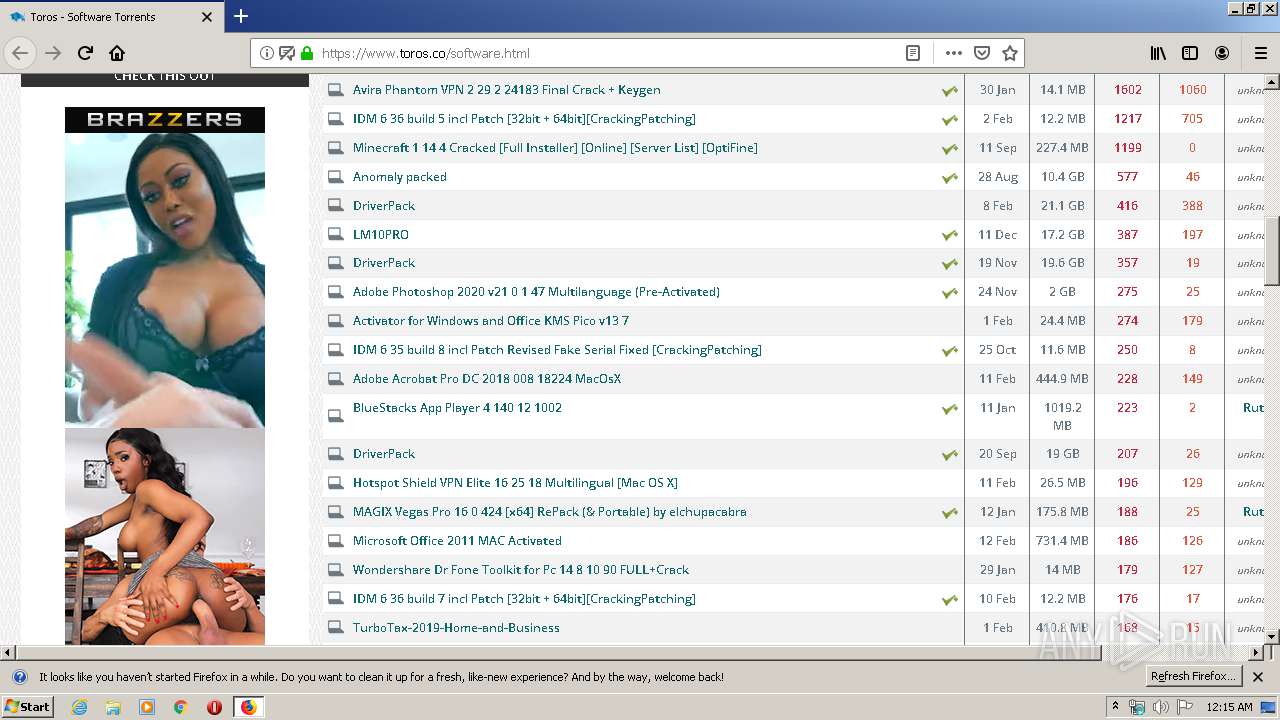
Task: Reload the current page
Action: tap(85, 53)
